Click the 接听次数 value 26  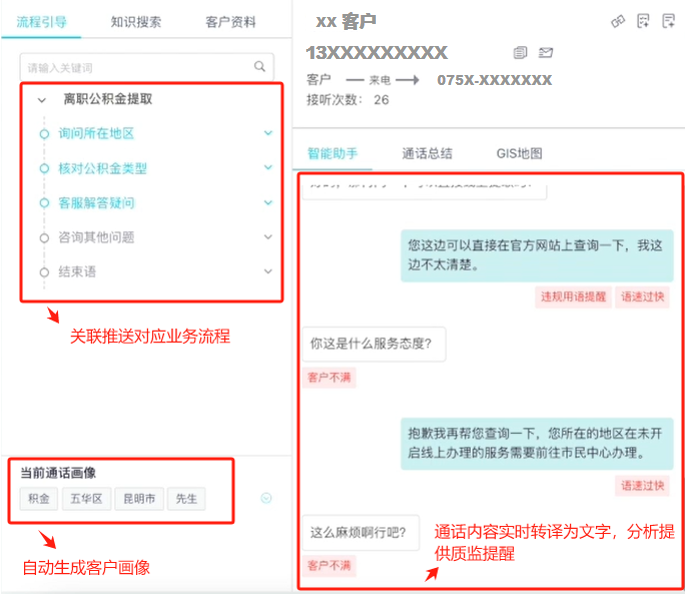pos(381,100)
